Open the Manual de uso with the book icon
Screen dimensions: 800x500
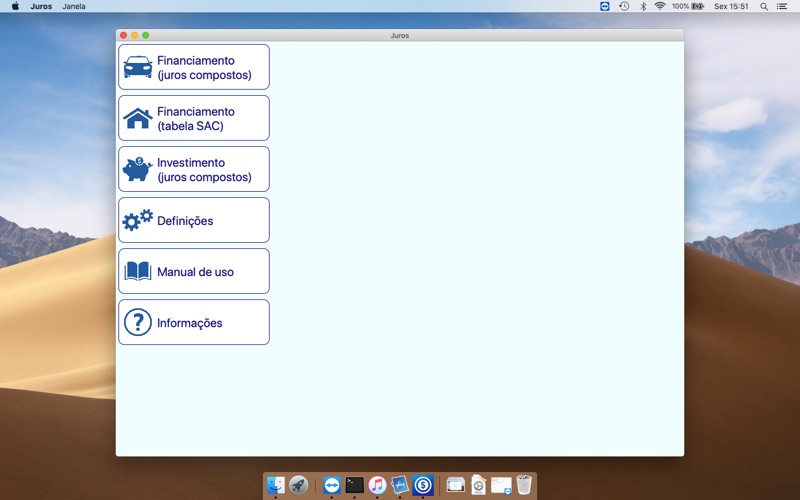point(194,271)
